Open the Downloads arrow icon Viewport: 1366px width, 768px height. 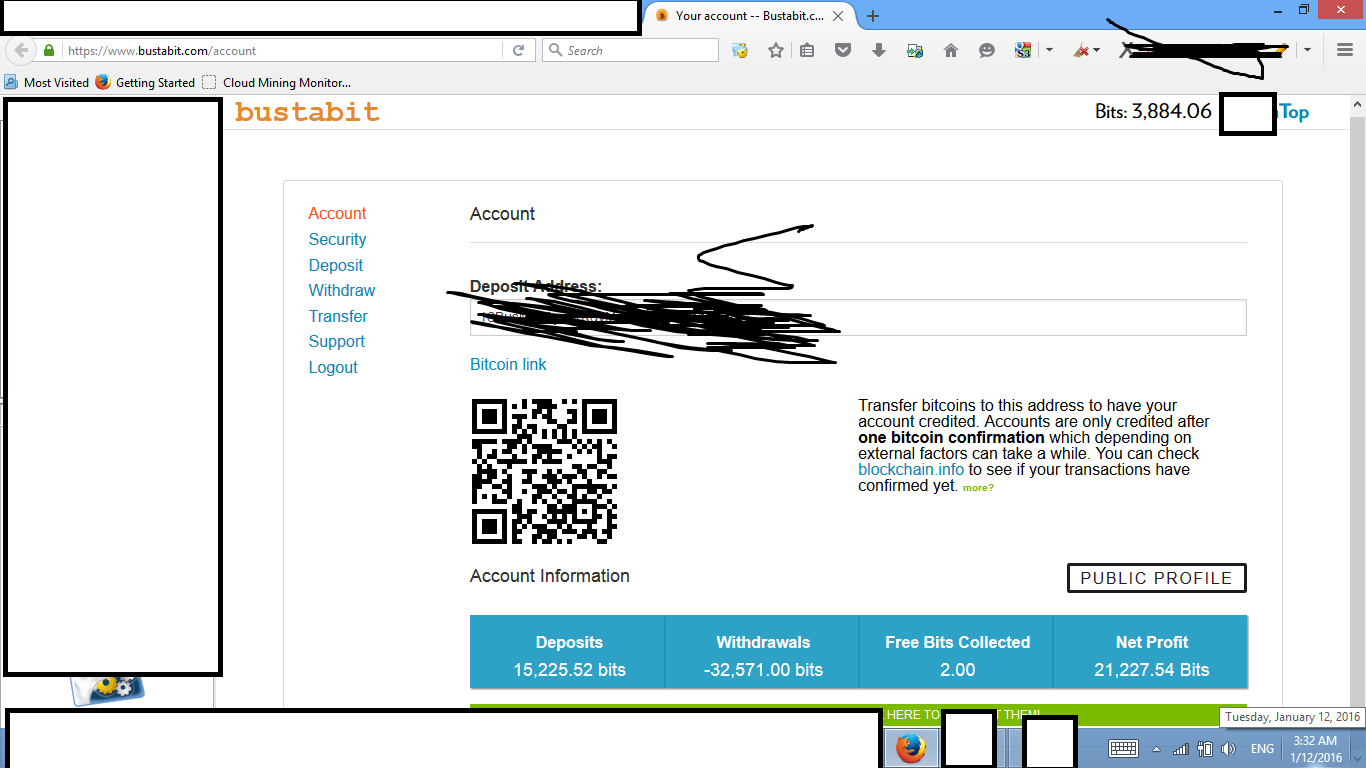pyautogui.click(x=879, y=50)
